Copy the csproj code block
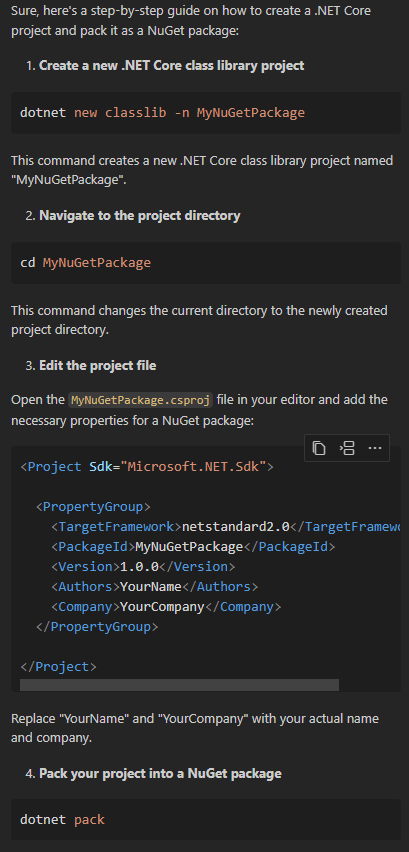This screenshot has height=852, width=409. pyautogui.click(x=319, y=448)
